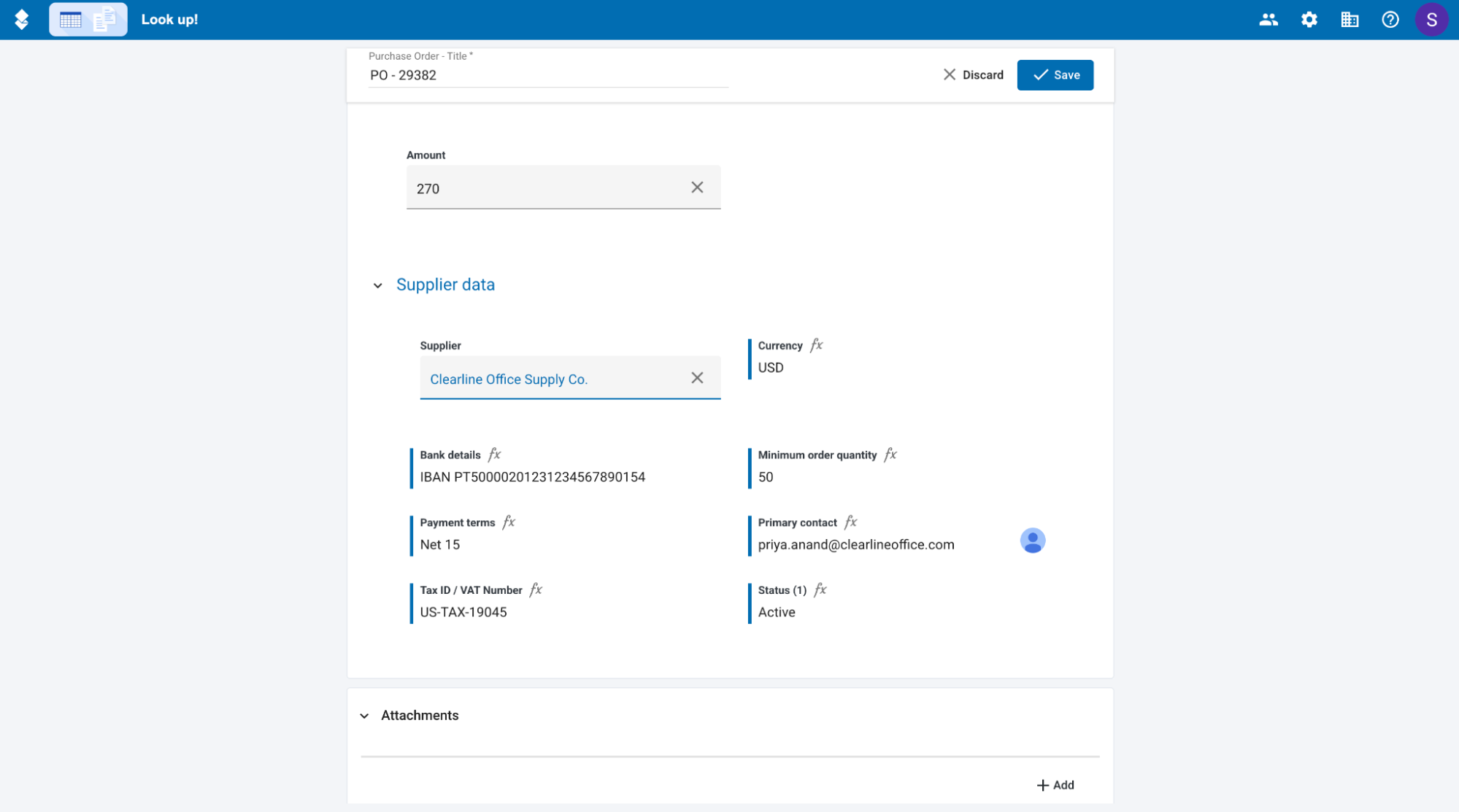
Task: Clear the Supplier field with its X
Action: pos(697,378)
